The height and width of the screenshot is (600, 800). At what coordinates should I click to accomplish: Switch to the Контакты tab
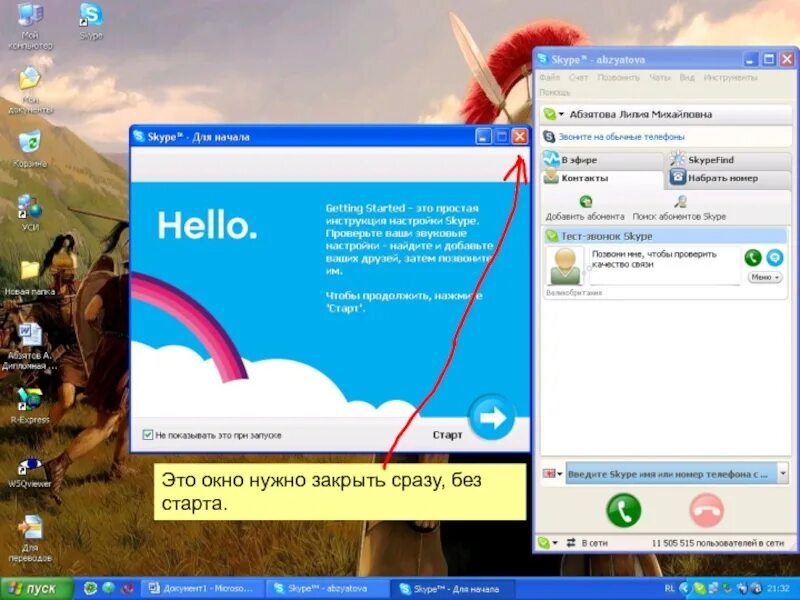(x=602, y=178)
